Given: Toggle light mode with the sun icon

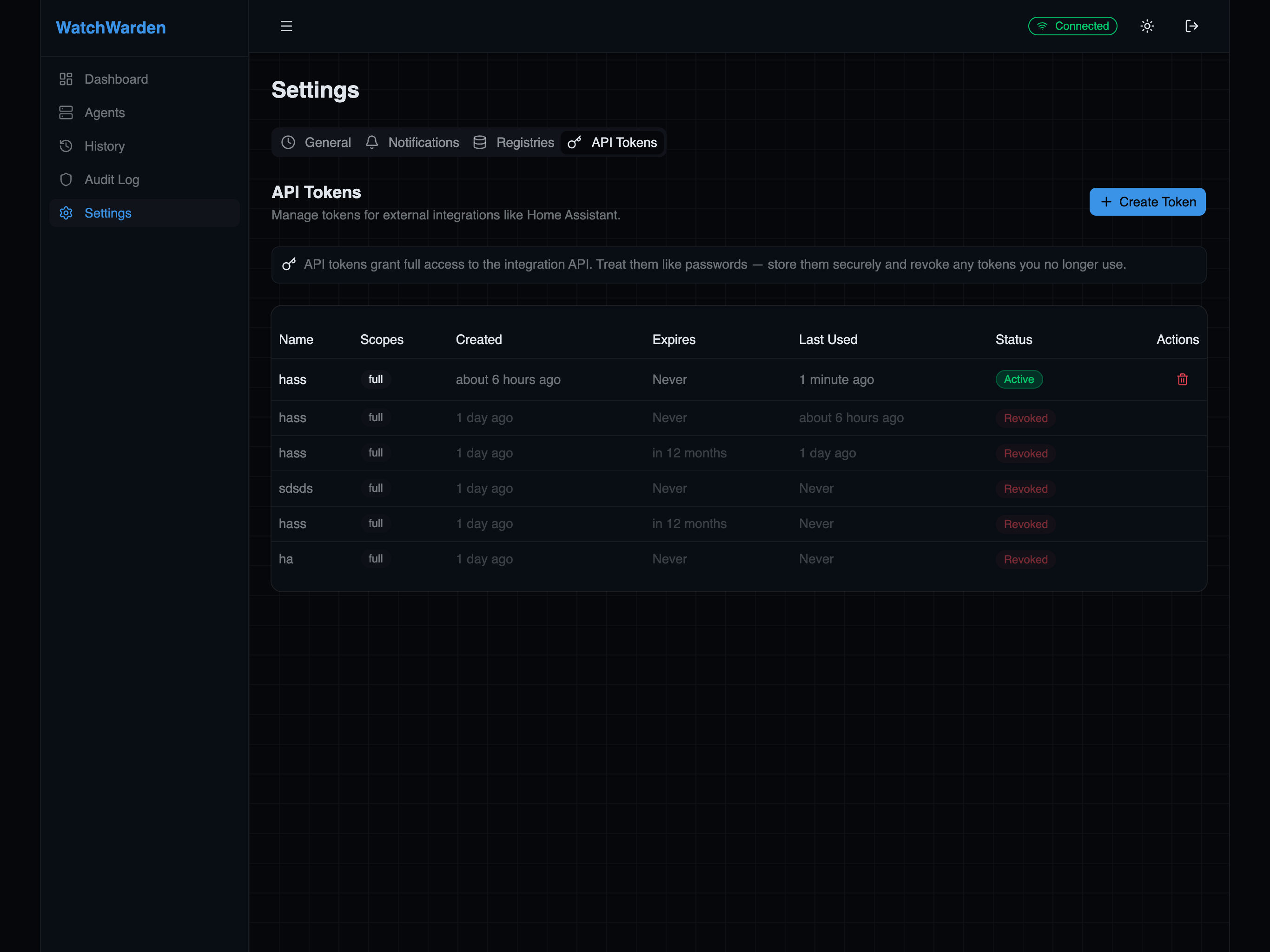Looking at the screenshot, I should 1146,26.
